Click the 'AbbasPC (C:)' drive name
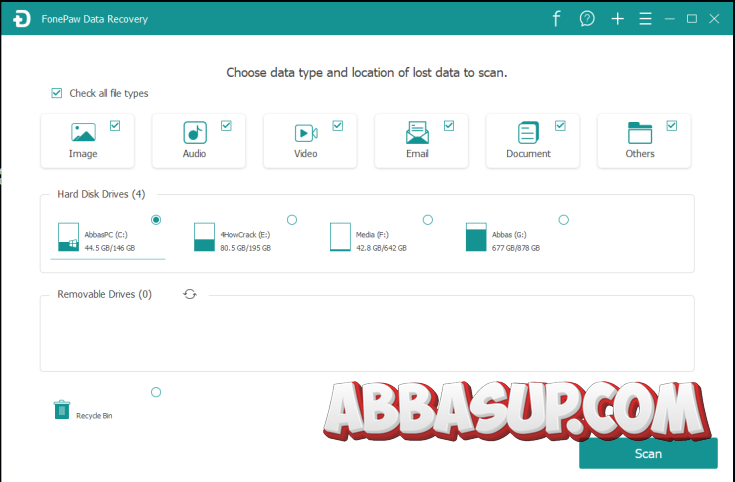Viewport: 735px width, 482px height. [x=106, y=234]
